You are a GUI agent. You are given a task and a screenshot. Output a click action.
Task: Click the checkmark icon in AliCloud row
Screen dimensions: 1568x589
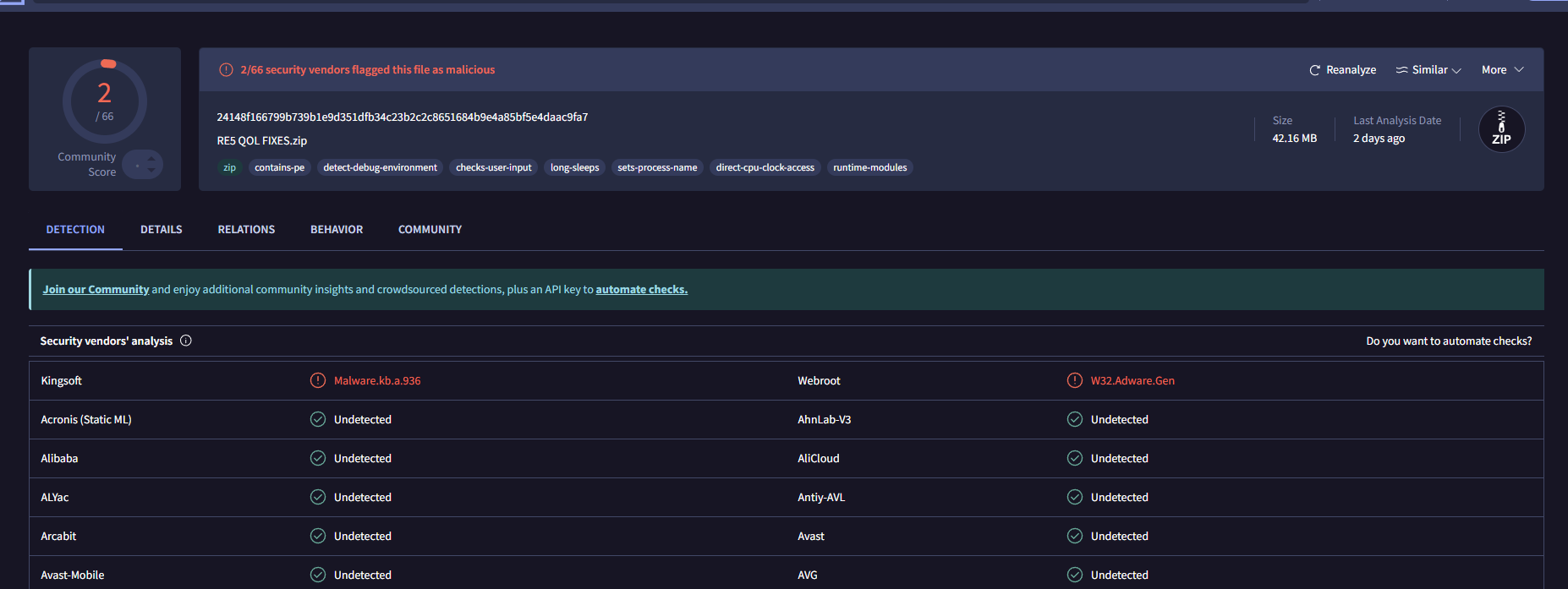1075,458
